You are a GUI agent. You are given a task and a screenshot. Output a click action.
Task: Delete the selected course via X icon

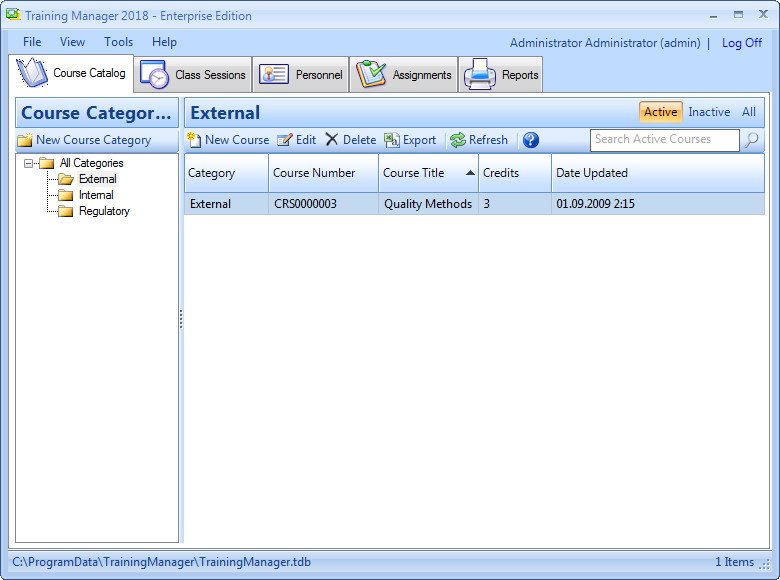[332, 140]
